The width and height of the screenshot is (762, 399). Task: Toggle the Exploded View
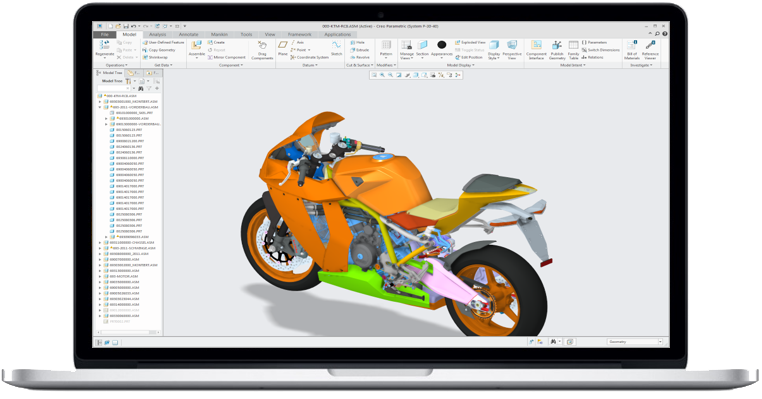click(470, 42)
